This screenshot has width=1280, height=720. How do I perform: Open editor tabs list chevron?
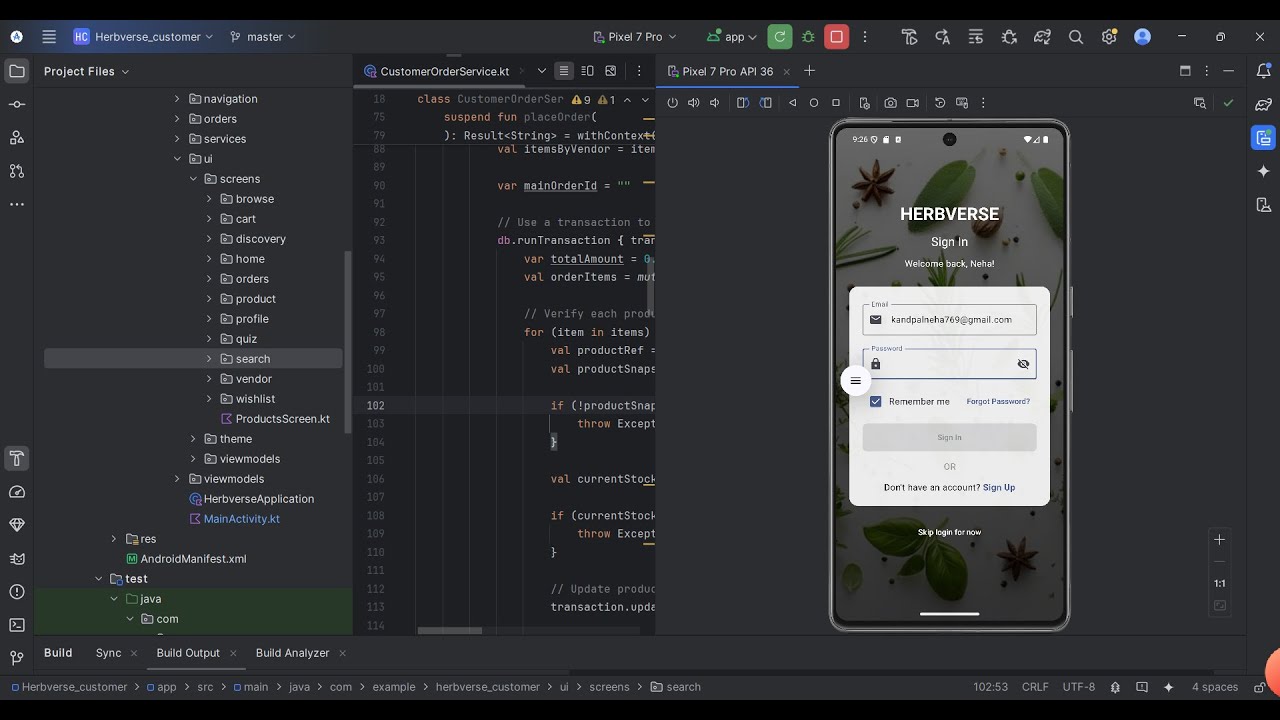(x=542, y=71)
